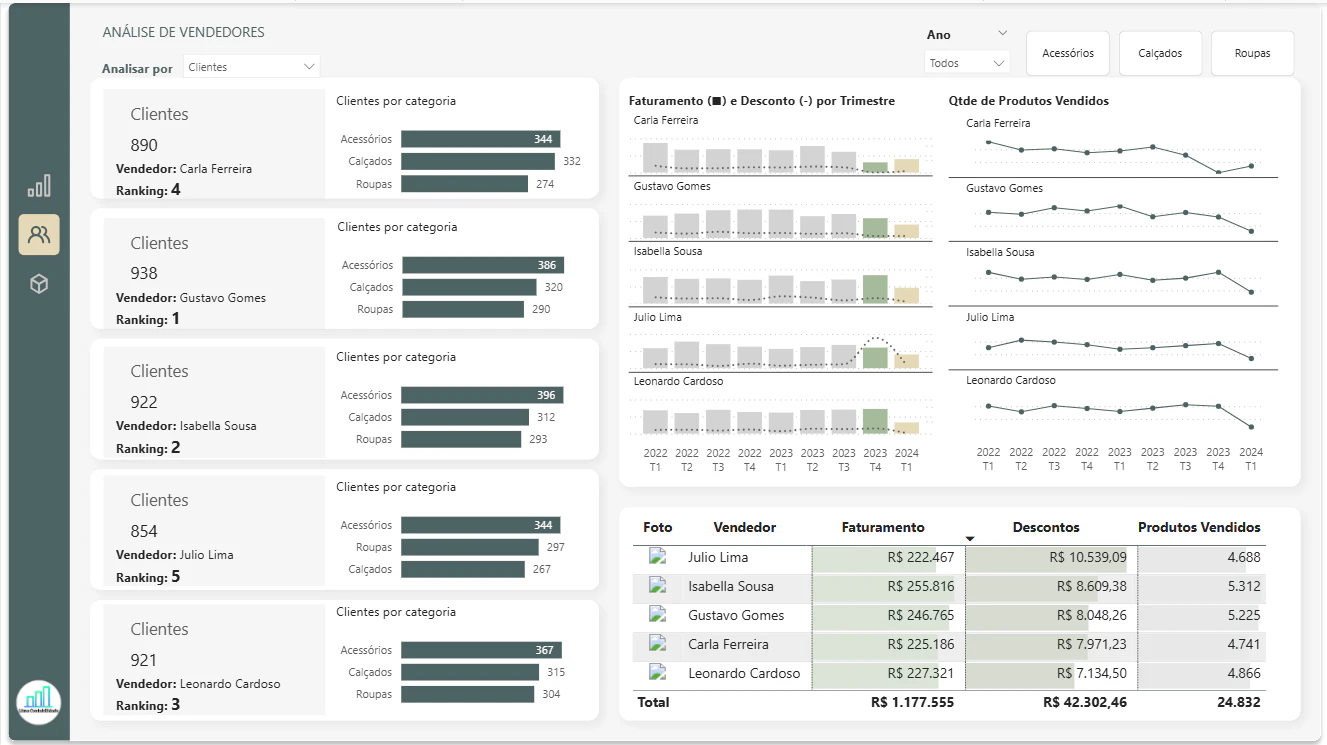Image resolution: width=1327 pixels, height=745 pixels.
Task: Click the 938 clientes value for Gustavo Gomes
Action: (144, 273)
